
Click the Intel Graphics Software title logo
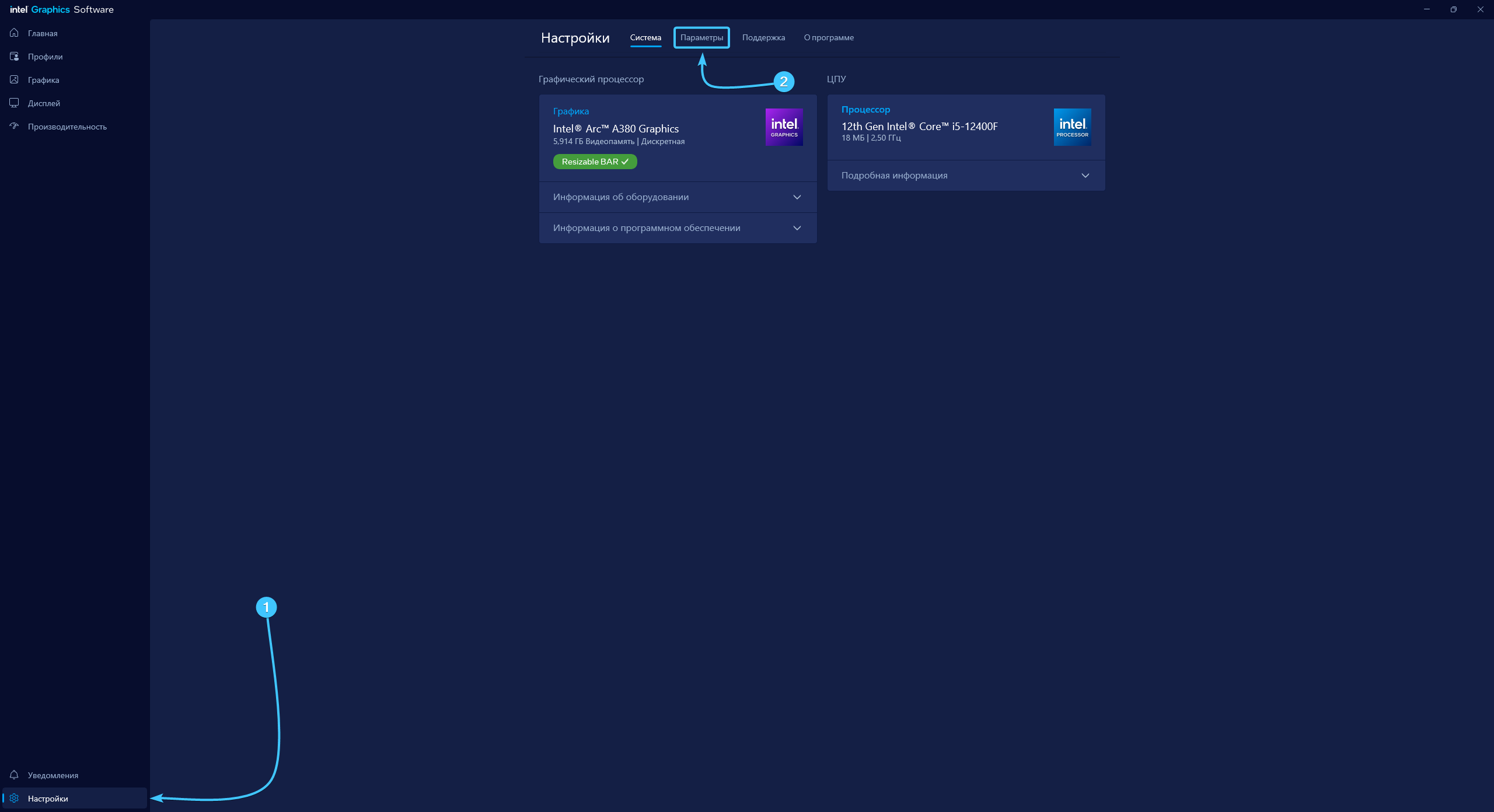(62, 9)
